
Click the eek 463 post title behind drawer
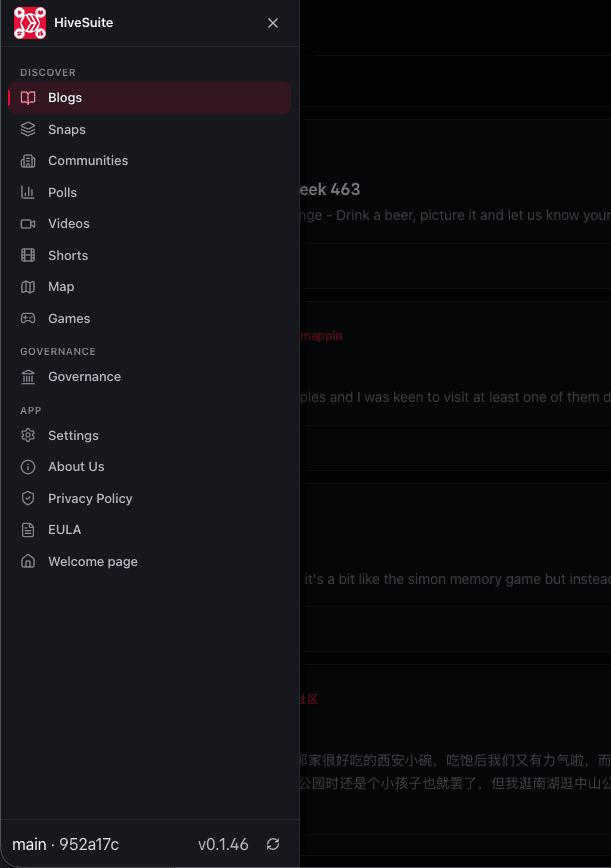click(x=330, y=189)
